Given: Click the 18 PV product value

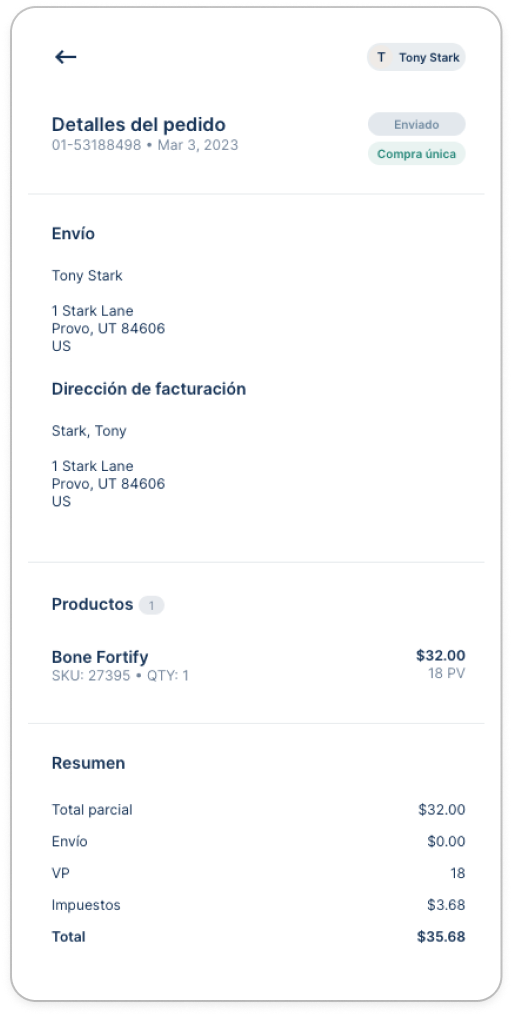Looking at the screenshot, I should pyautogui.click(x=446, y=673).
